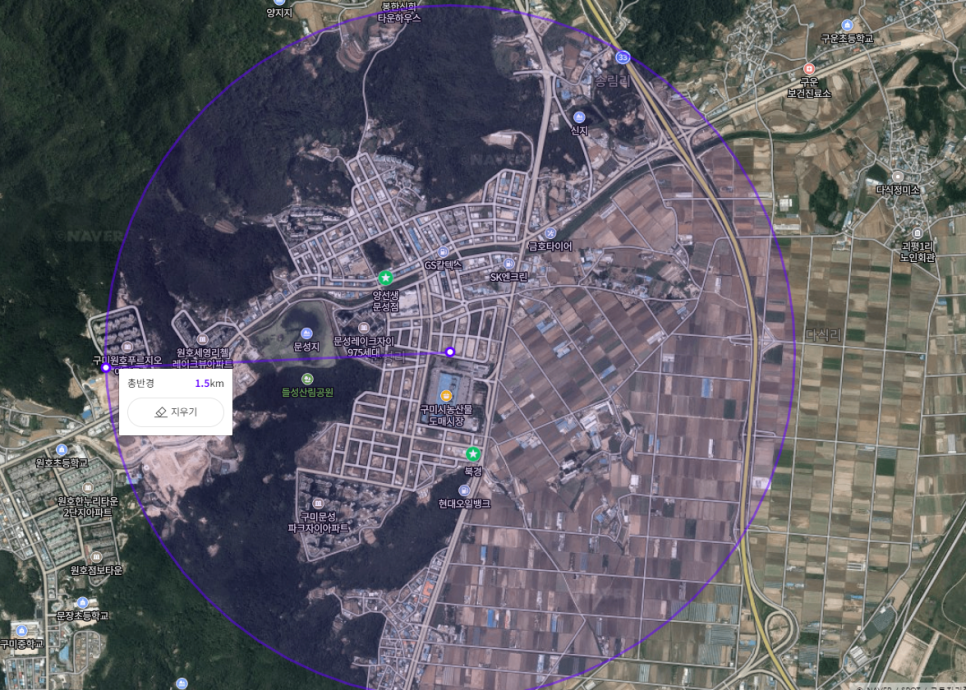This screenshot has height=690, width=966.
Task: Click the 봉한신화 타운하우스 label
Action: (x=399, y=12)
